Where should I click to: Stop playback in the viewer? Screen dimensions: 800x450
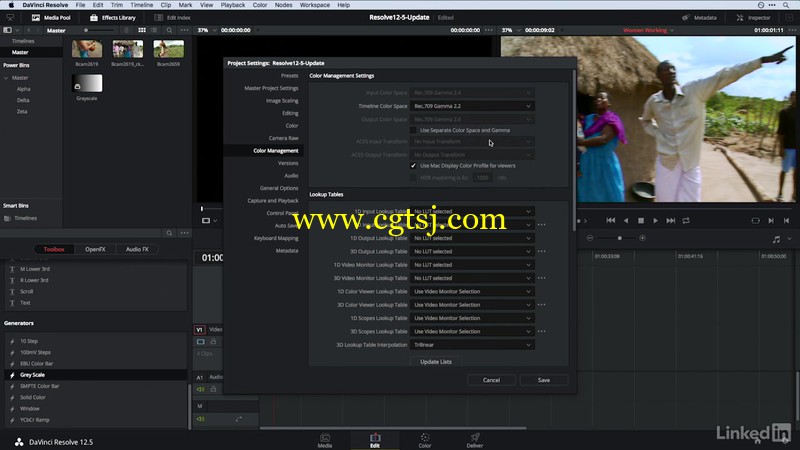pyautogui.click(x=641, y=220)
